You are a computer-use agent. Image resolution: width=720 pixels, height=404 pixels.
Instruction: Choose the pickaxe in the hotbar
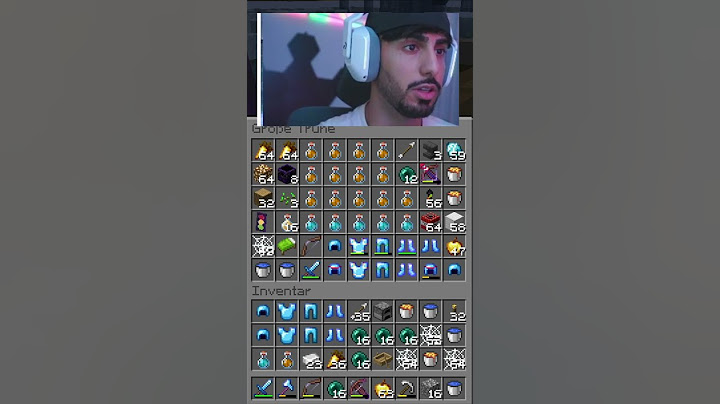tap(406, 388)
